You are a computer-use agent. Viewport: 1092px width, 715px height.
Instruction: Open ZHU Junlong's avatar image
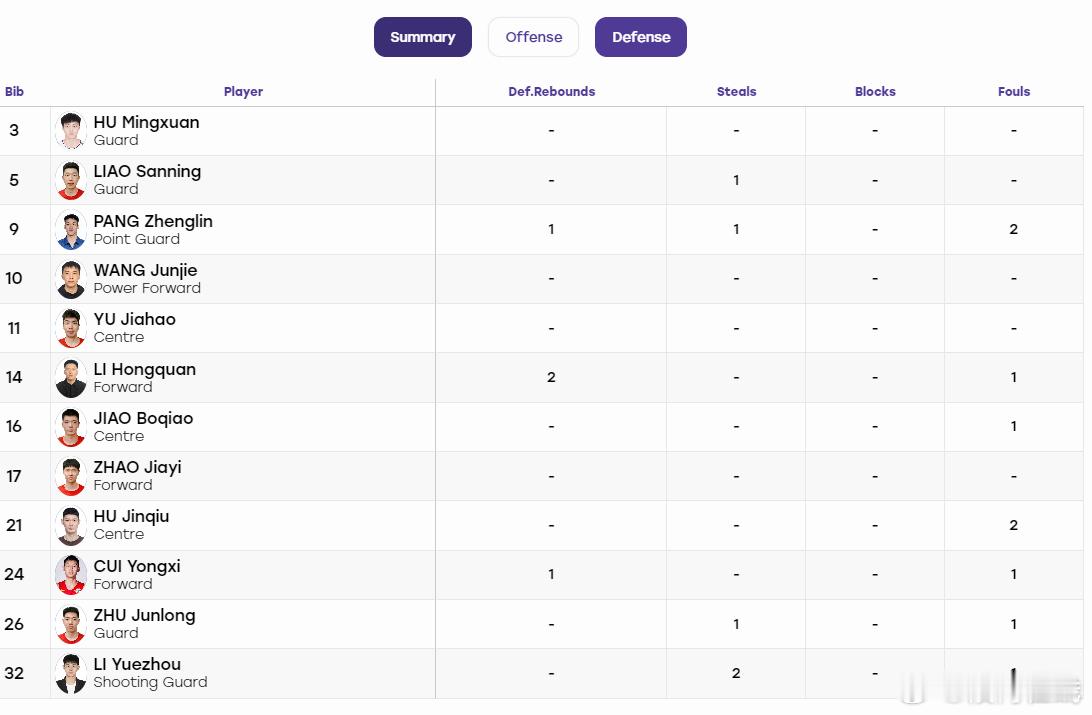tap(71, 624)
